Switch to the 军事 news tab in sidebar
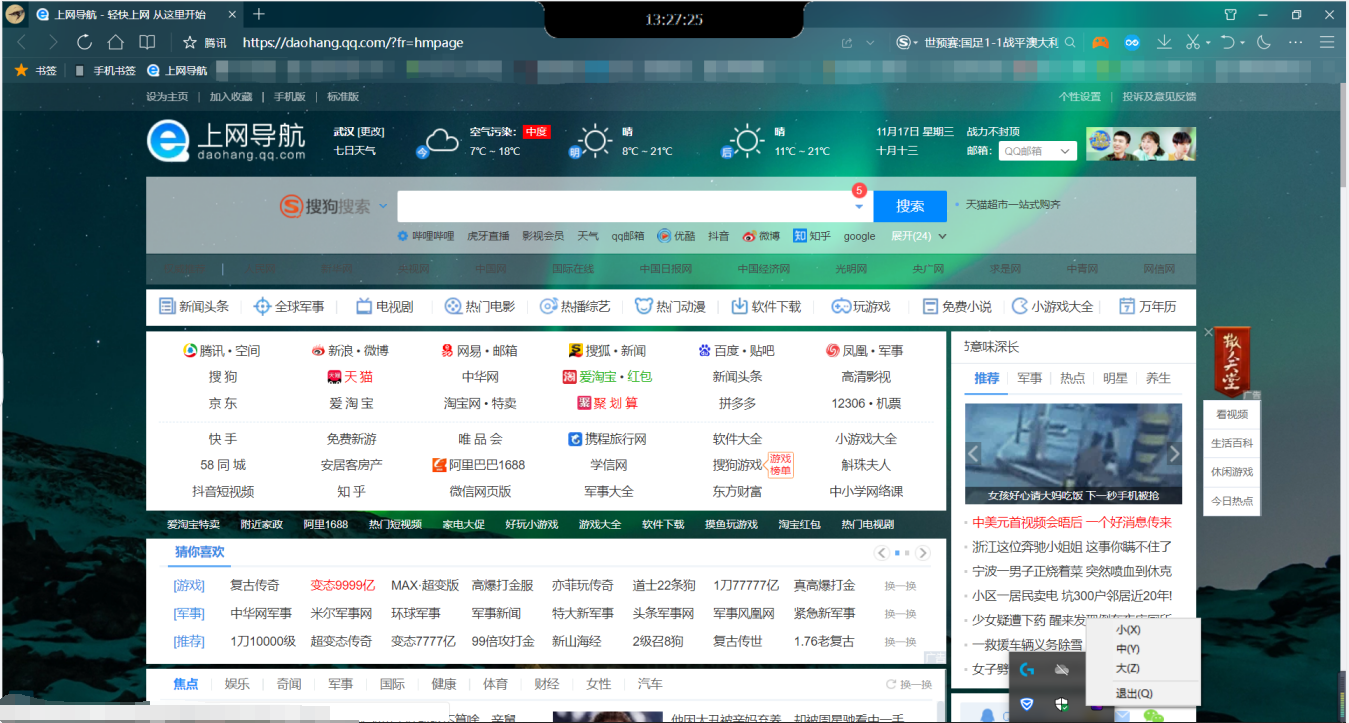The height and width of the screenshot is (723, 1349). coord(1030,378)
